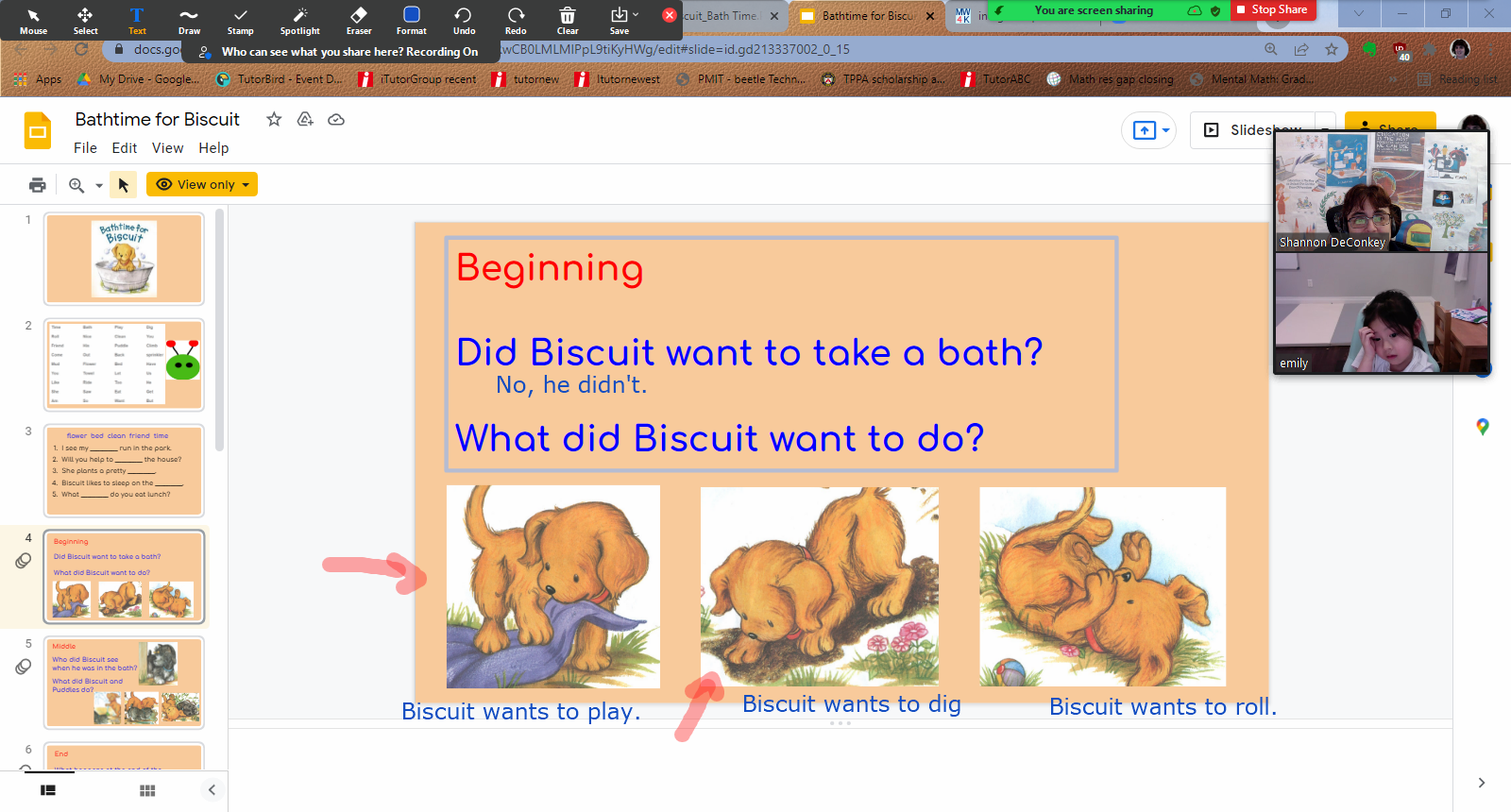The image size is (1511, 812).
Task: Switch to filmstrip view
Action: (48, 790)
